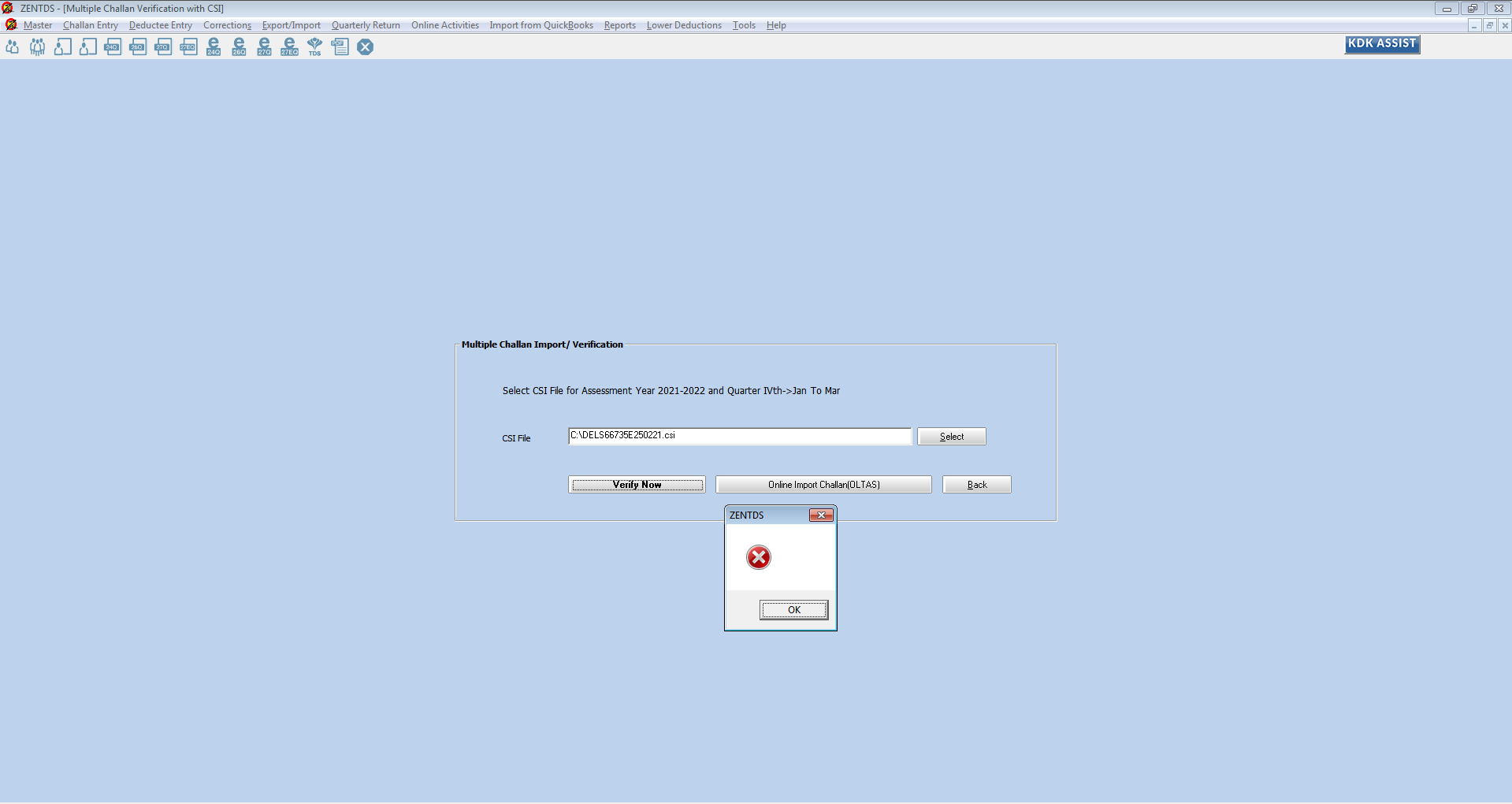Image resolution: width=1512 pixels, height=804 pixels.
Task: Open the Challan Entry menu
Action: (91, 25)
